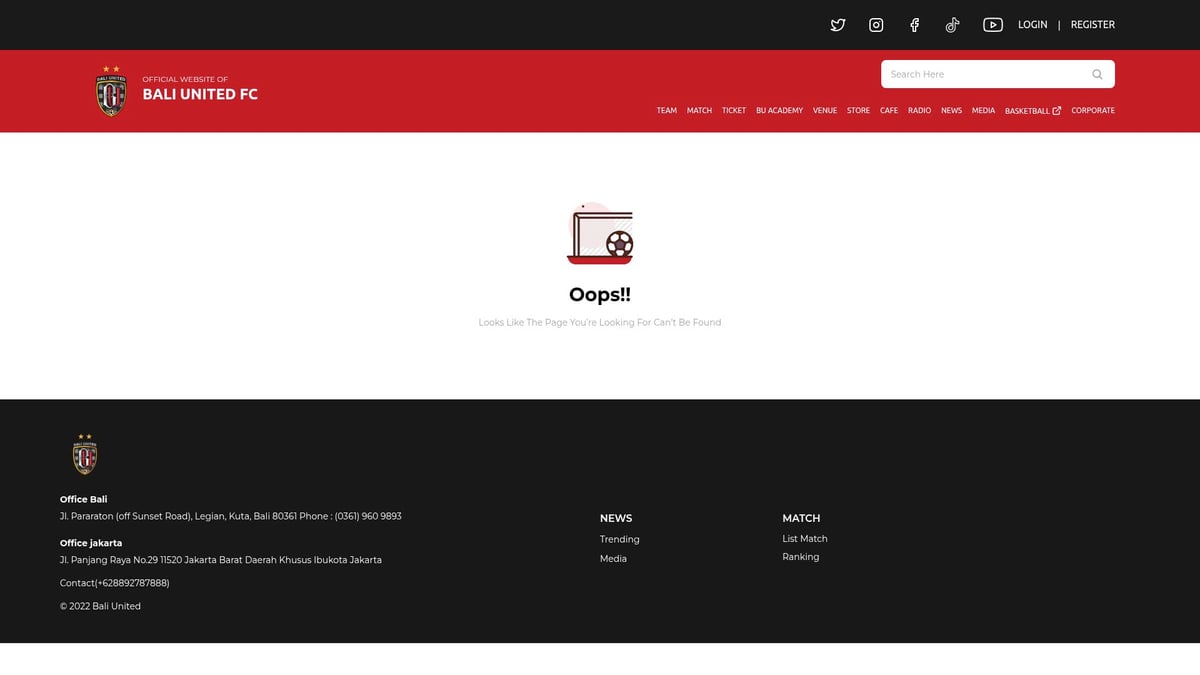The width and height of the screenshot is (1200, 675).
Task: Open the CAFE menu item
Action: click(889, 111)
